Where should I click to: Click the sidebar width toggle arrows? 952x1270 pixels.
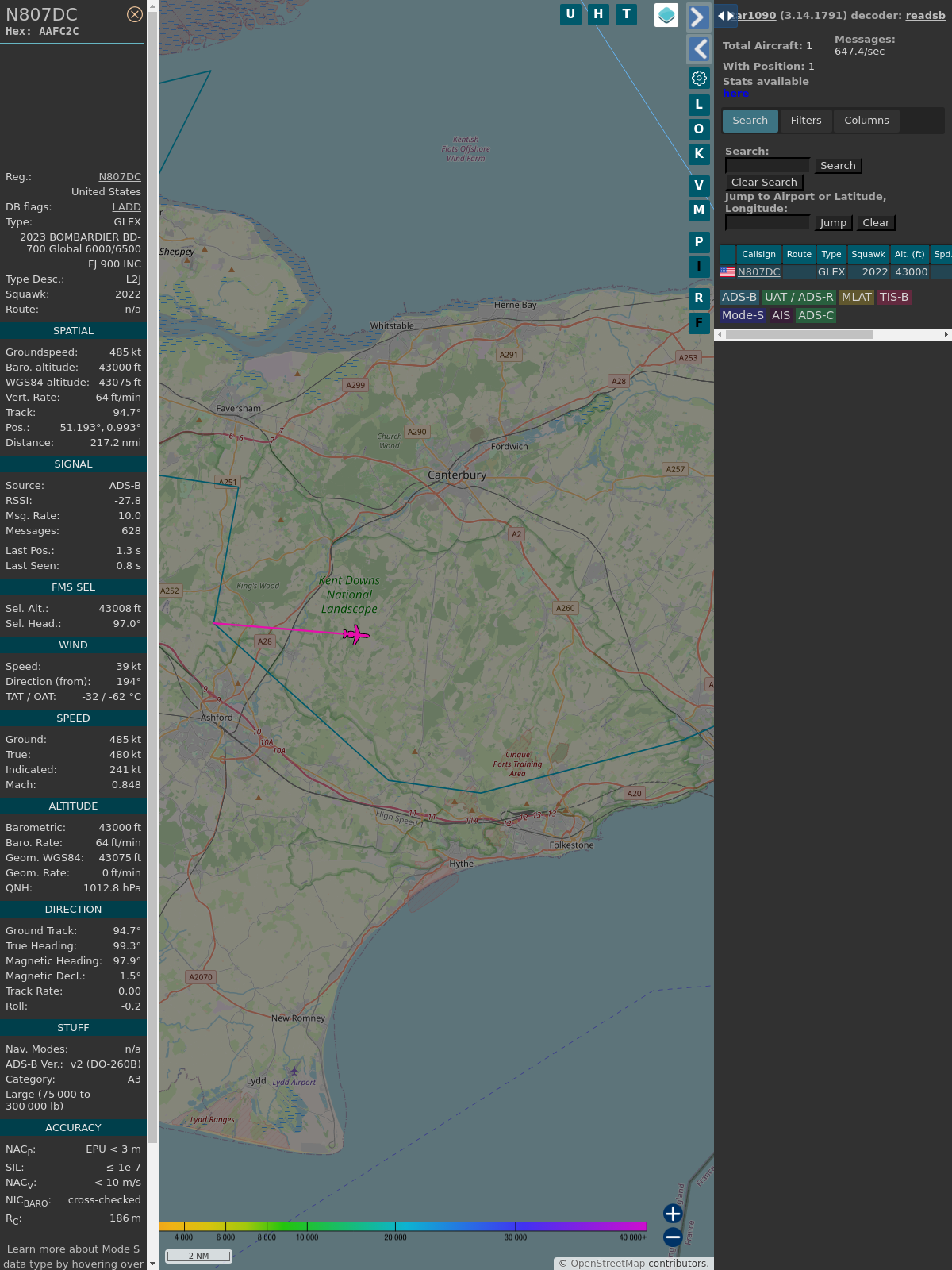pyautogui.click(x=725, y=16)
